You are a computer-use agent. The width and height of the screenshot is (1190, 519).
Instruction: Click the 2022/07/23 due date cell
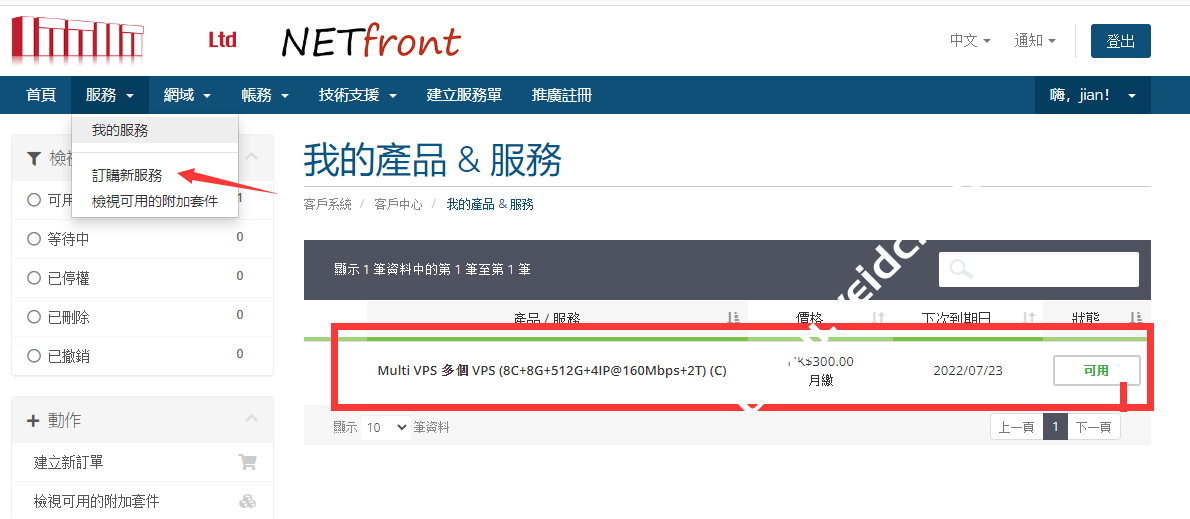coord(968,371)
